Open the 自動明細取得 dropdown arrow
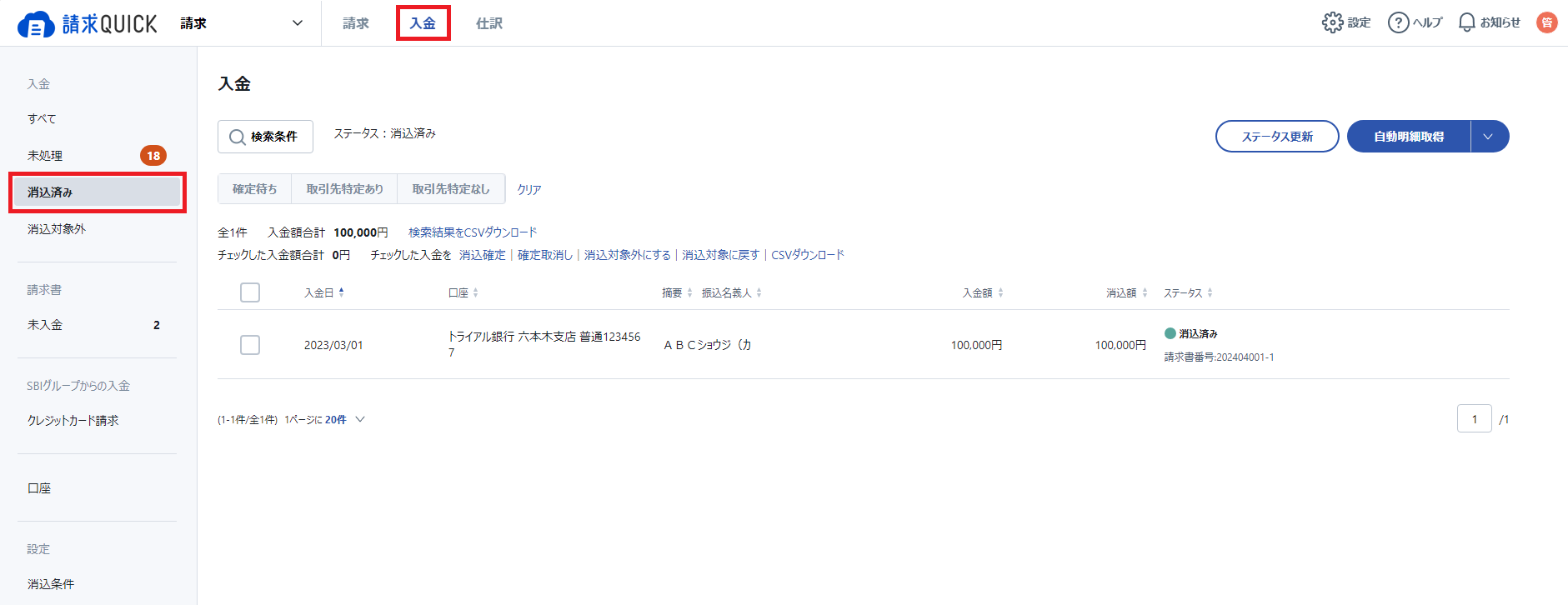 [1489, 137]
